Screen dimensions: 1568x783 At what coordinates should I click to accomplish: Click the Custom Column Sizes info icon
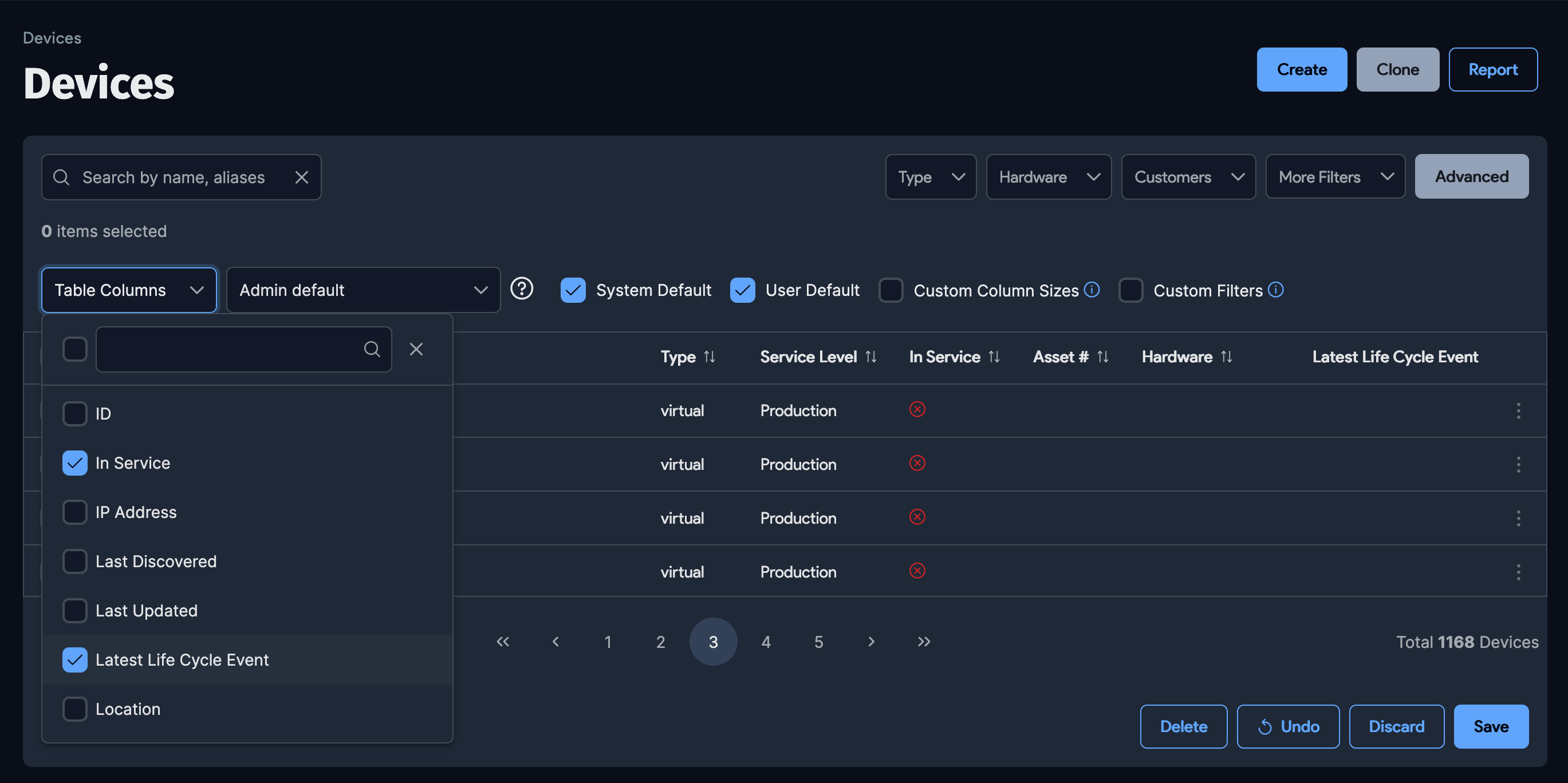1092,290
